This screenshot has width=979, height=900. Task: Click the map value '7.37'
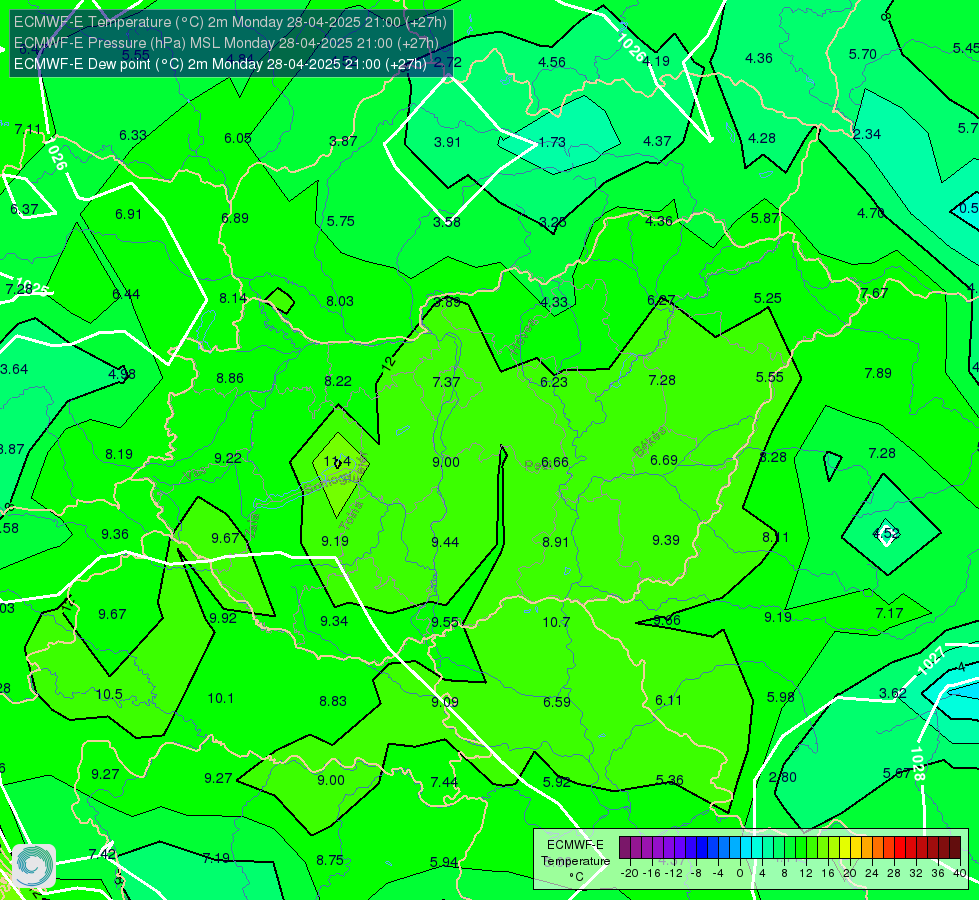[x=446, y=382]
